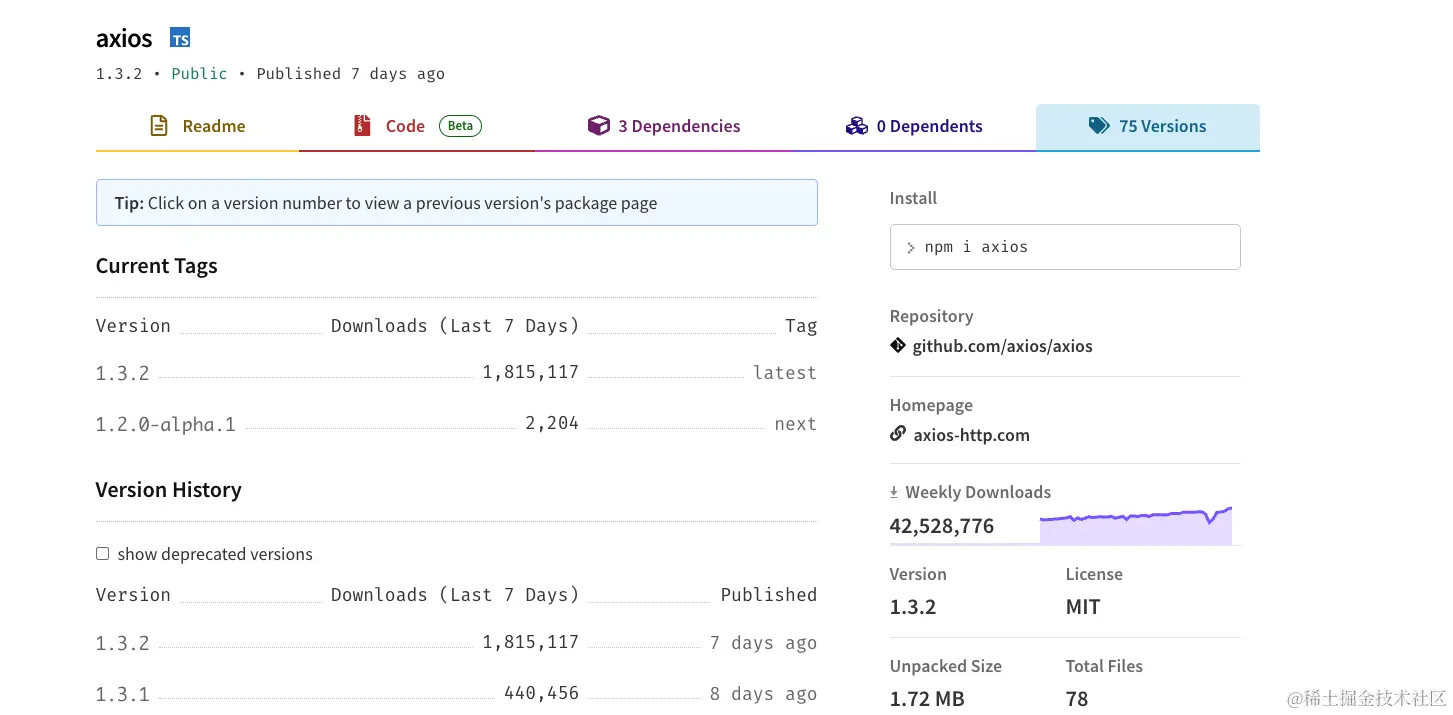The width and height of the screenshot is (1453, 715).
Task: Click the Readme file icon
Action: click(158, 126)
